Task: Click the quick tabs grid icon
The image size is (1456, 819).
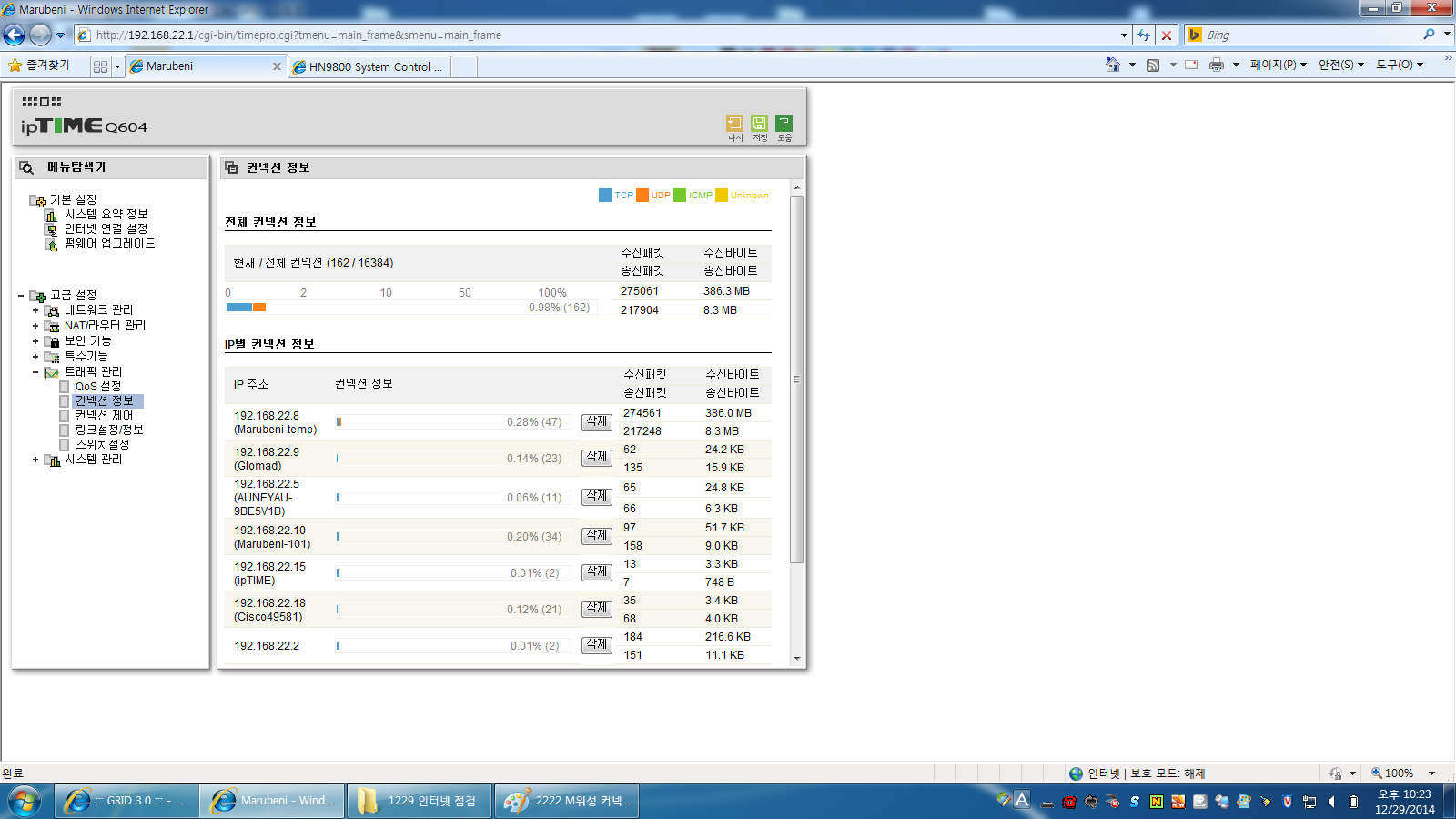Action: pyautogui.click(x=100, y=66)
